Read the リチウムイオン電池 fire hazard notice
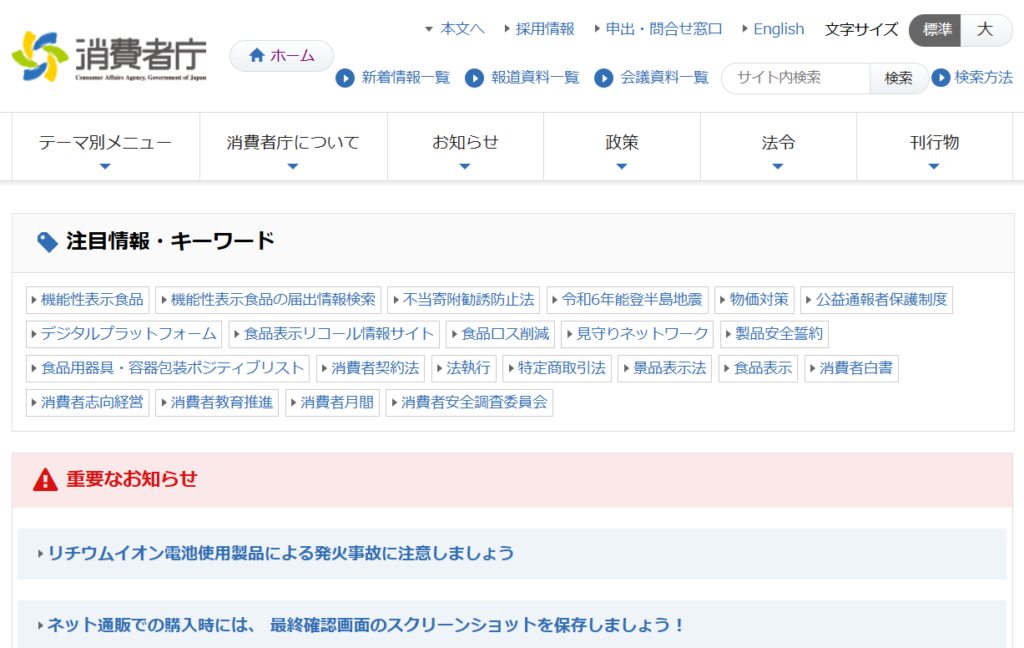 [276, 553]
